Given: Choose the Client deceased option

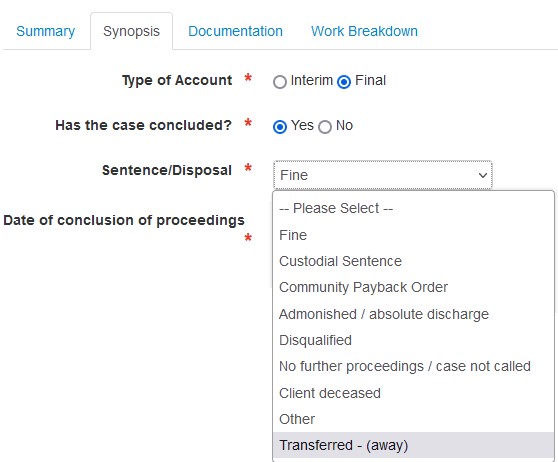Looking at the screenshot, I should pyautogui.click(x=414, y=393).
